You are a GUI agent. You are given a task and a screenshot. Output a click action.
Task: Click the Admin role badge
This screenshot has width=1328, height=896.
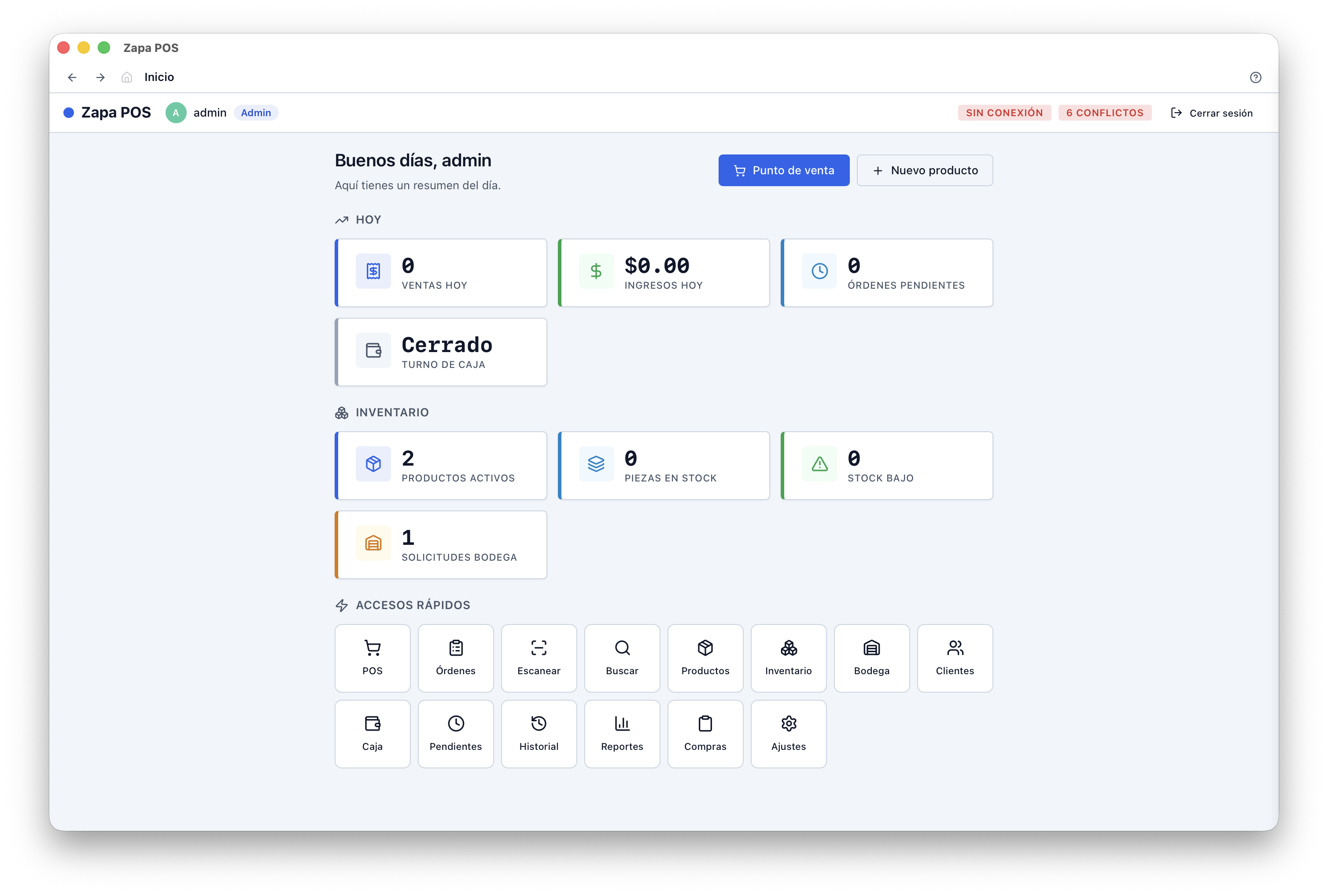pos(256,113)
